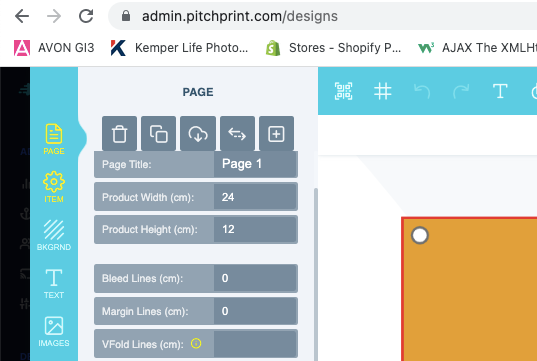Click the page panel vertical scrollbar

coord(316,274)
